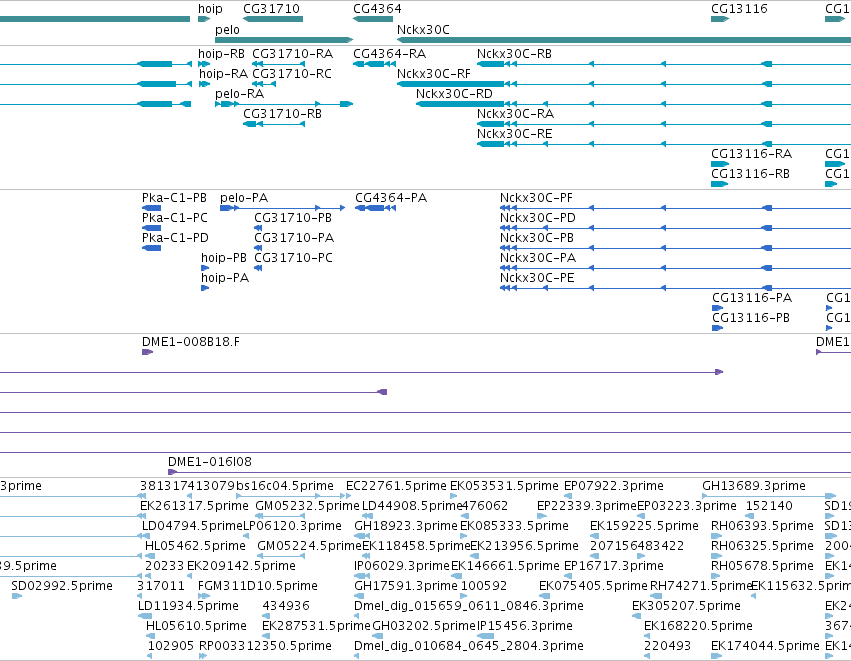Viewport: 851px width, 661px height.
Task: Click the Nckx30C-PE protein label
Action: (x=537, y=278)
